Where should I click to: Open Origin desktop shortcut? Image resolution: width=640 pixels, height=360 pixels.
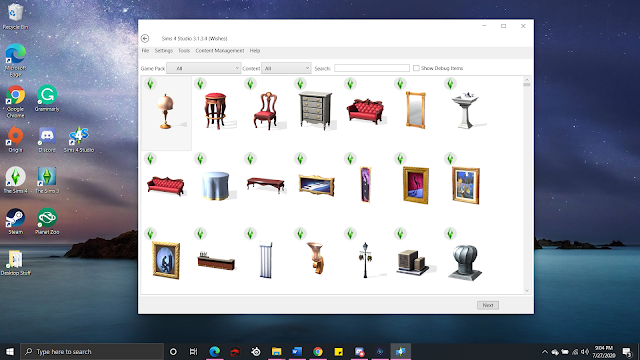[x=15, y=139]
